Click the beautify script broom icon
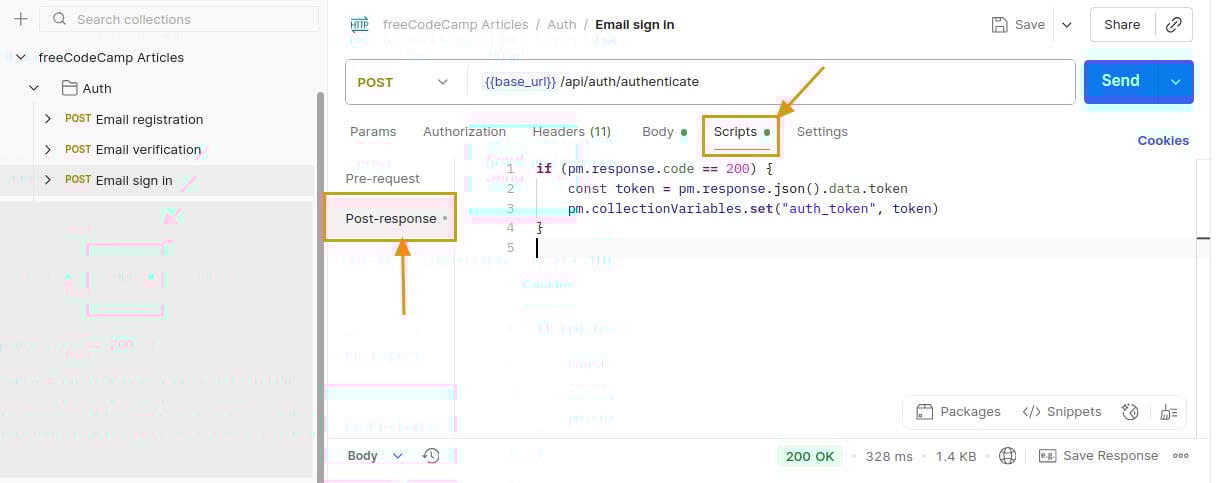This screenshot has width=1229, height=483. [x=1169, y=412]
